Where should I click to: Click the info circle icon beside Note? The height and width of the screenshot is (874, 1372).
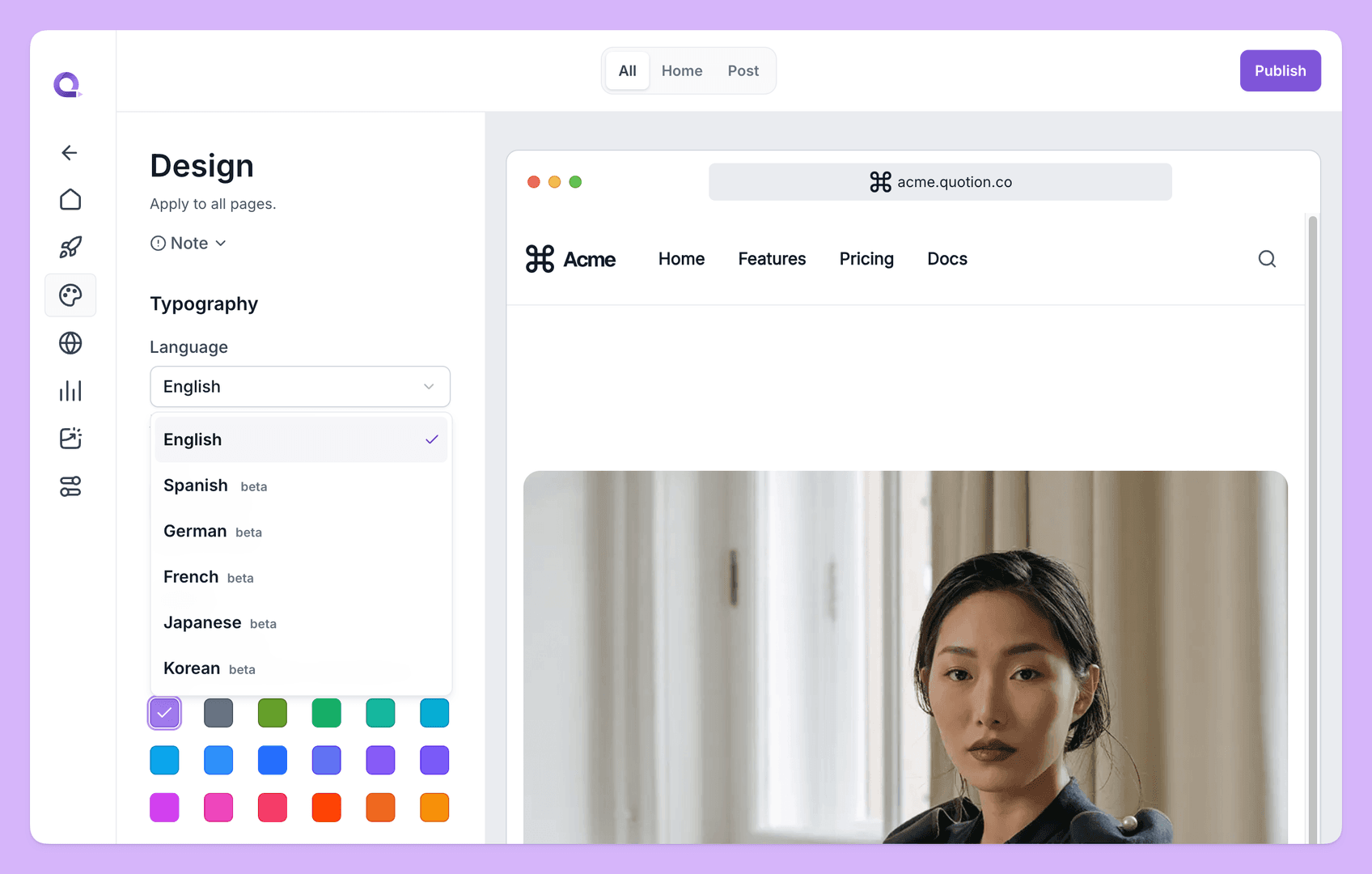[x=158, y=244]
